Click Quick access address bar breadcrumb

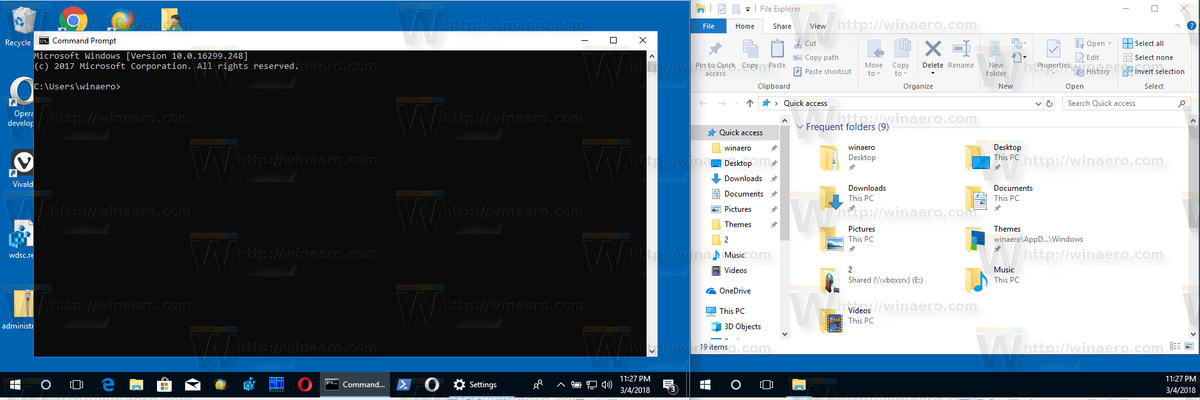[805, 103]
